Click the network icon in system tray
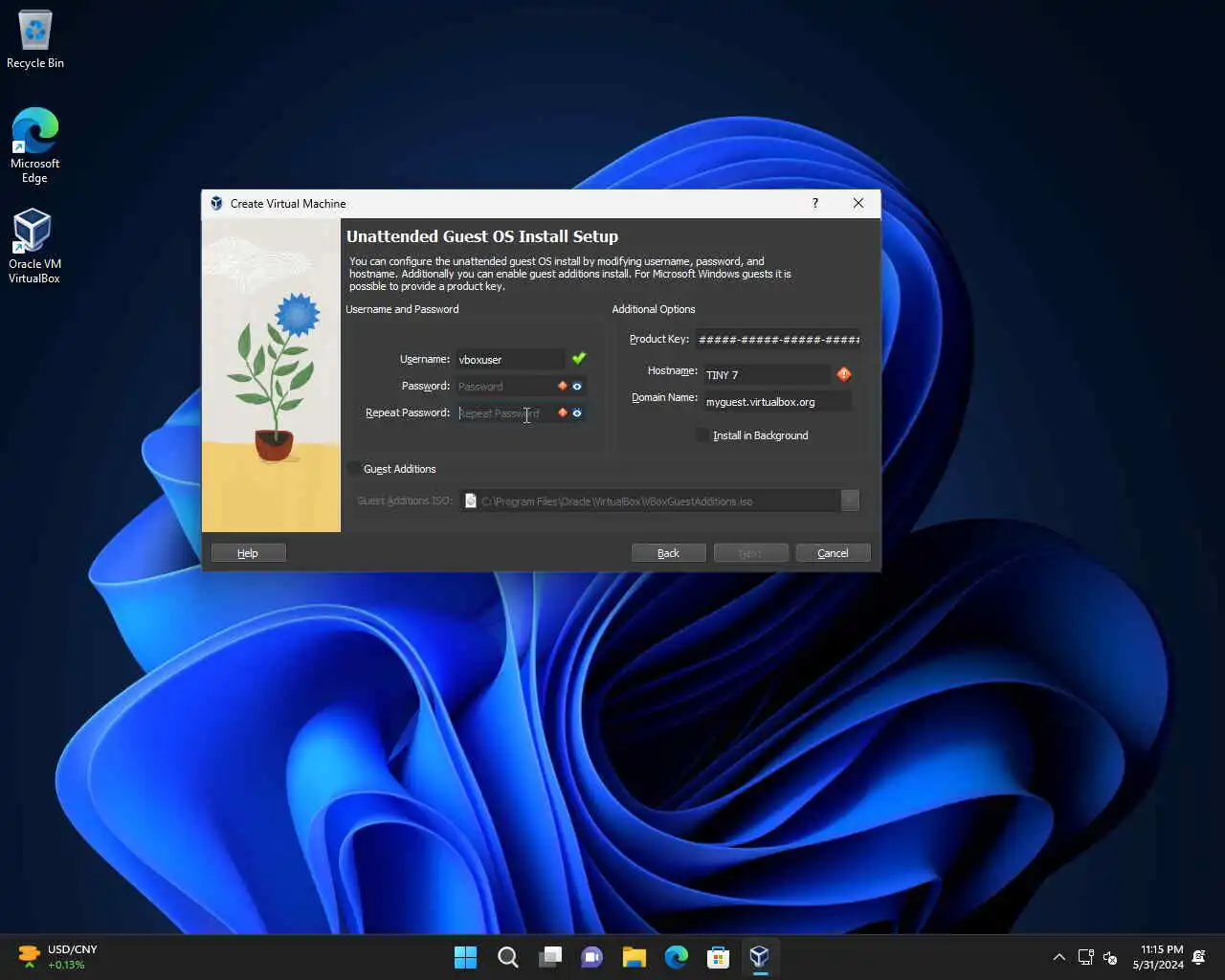This screenshot has width=1225, height=980. (x=1086, y=957)
